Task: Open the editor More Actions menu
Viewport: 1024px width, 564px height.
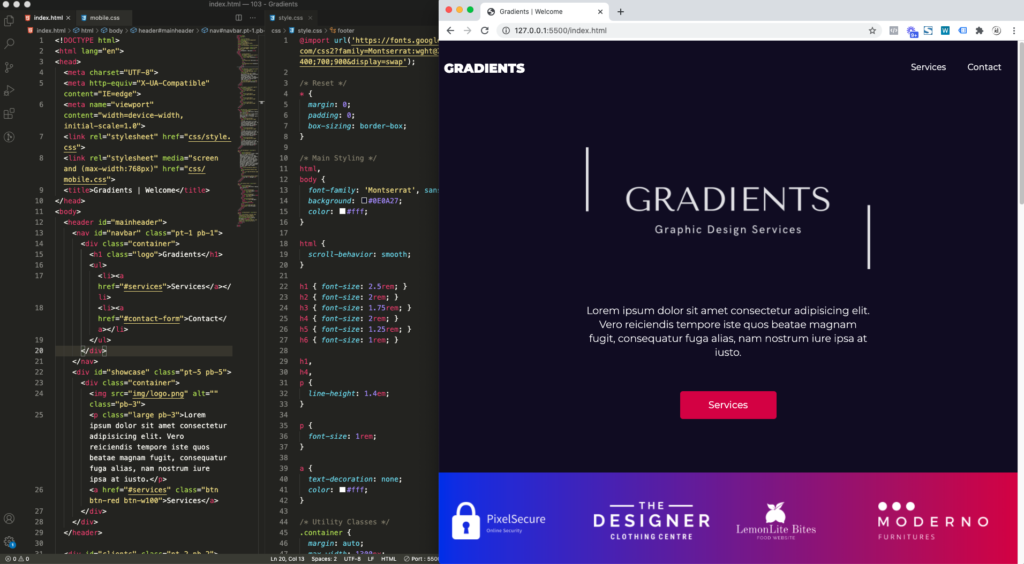Action: coord(253,18)
